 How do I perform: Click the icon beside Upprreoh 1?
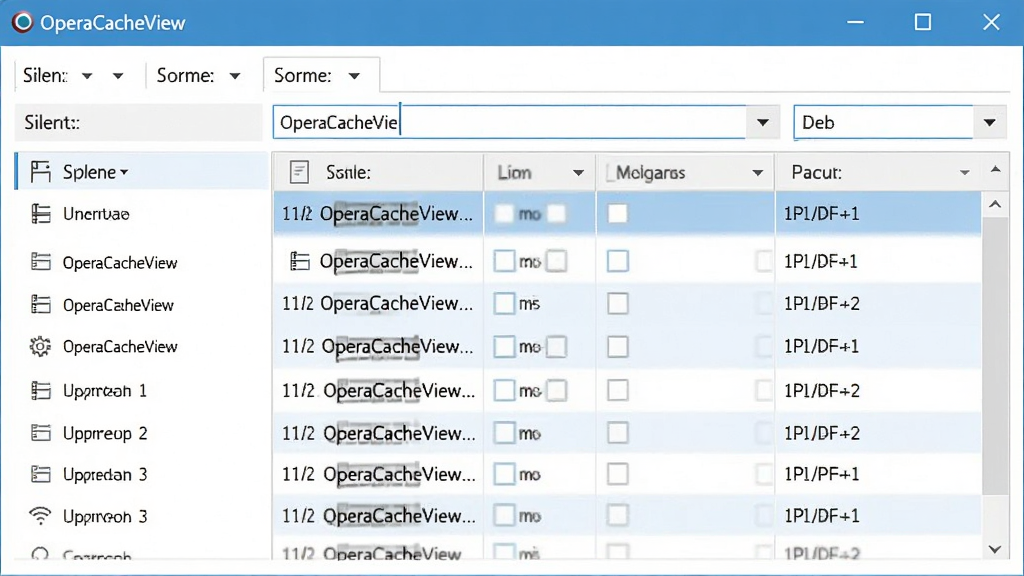pos(40,391)
